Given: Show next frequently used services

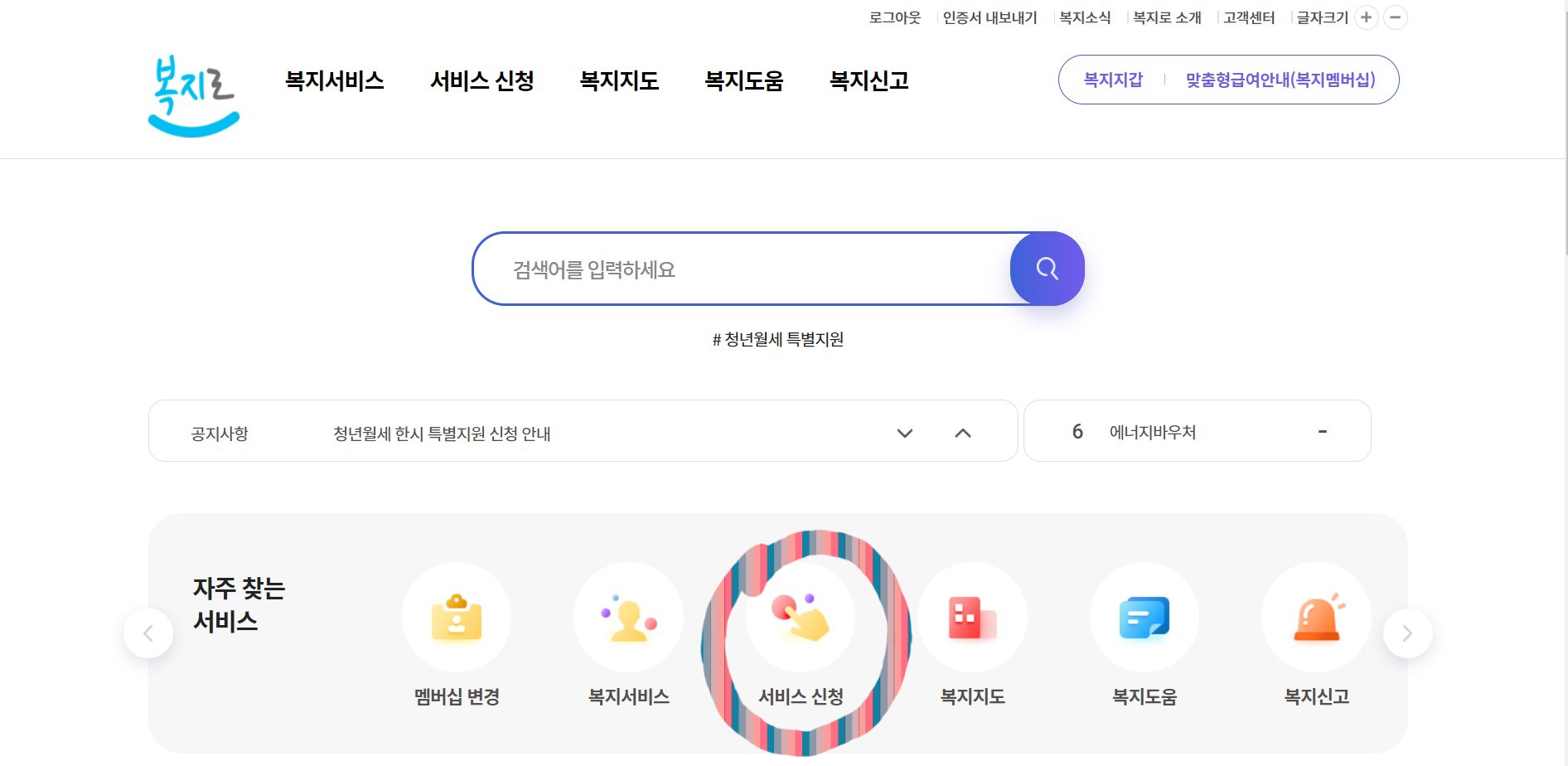Looking at the screenshot, I should [1407, 633].
